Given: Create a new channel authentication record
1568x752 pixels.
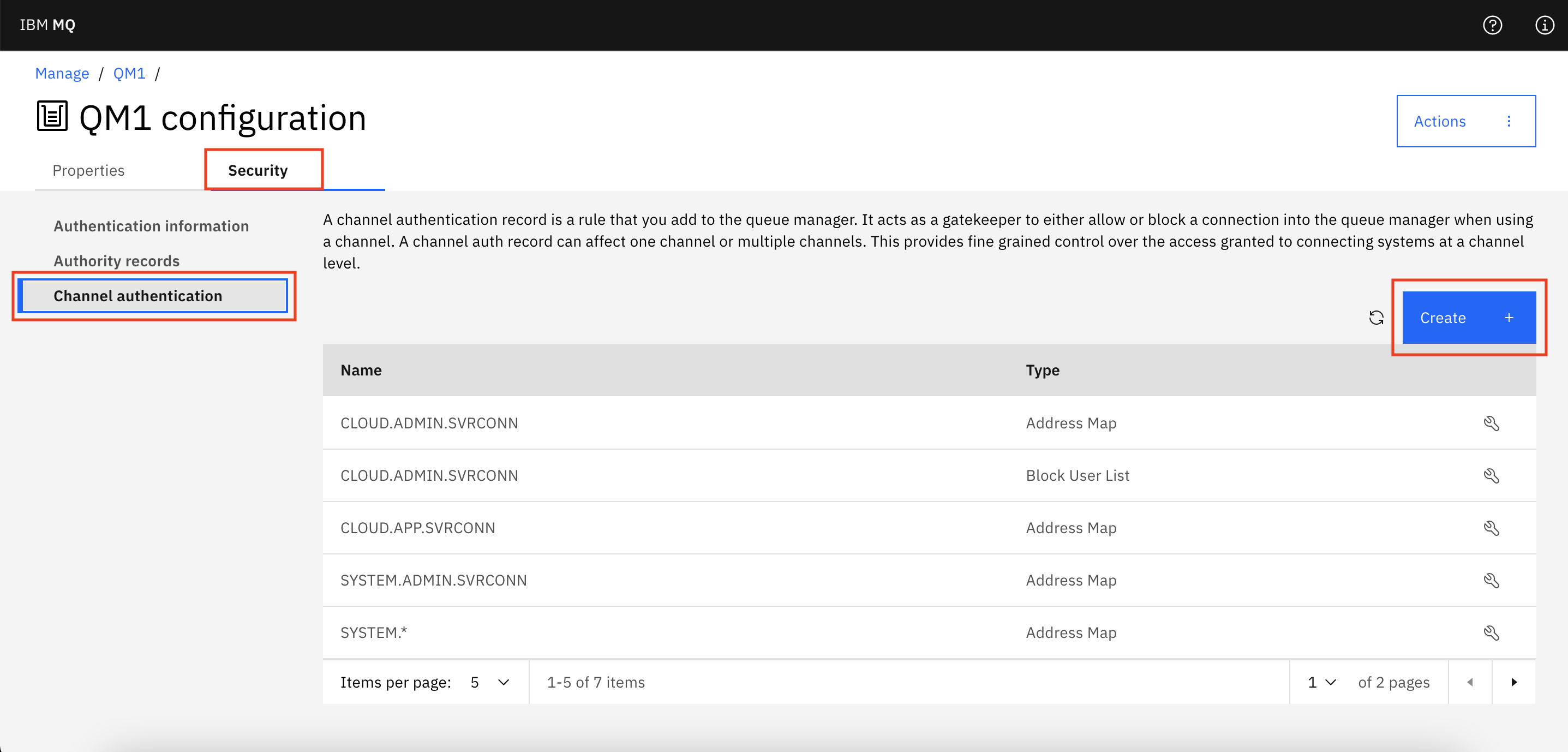Looking at the screenshot, I should (x=1469, y=318).
